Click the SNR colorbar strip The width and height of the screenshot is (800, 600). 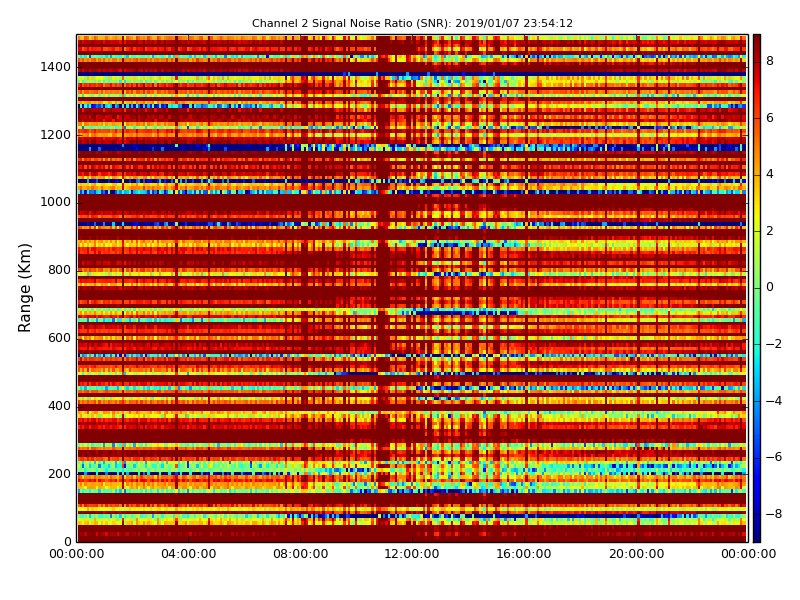click(757, 288)
